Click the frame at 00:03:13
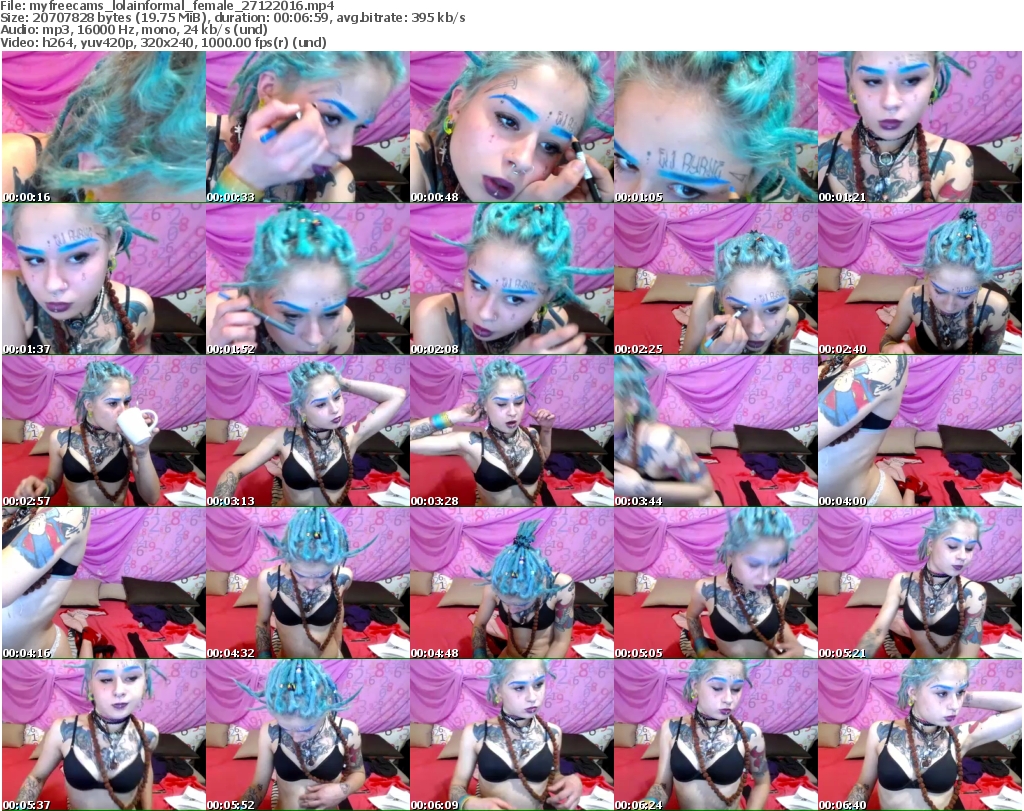The image size is (1024, 811). (308, 431)
